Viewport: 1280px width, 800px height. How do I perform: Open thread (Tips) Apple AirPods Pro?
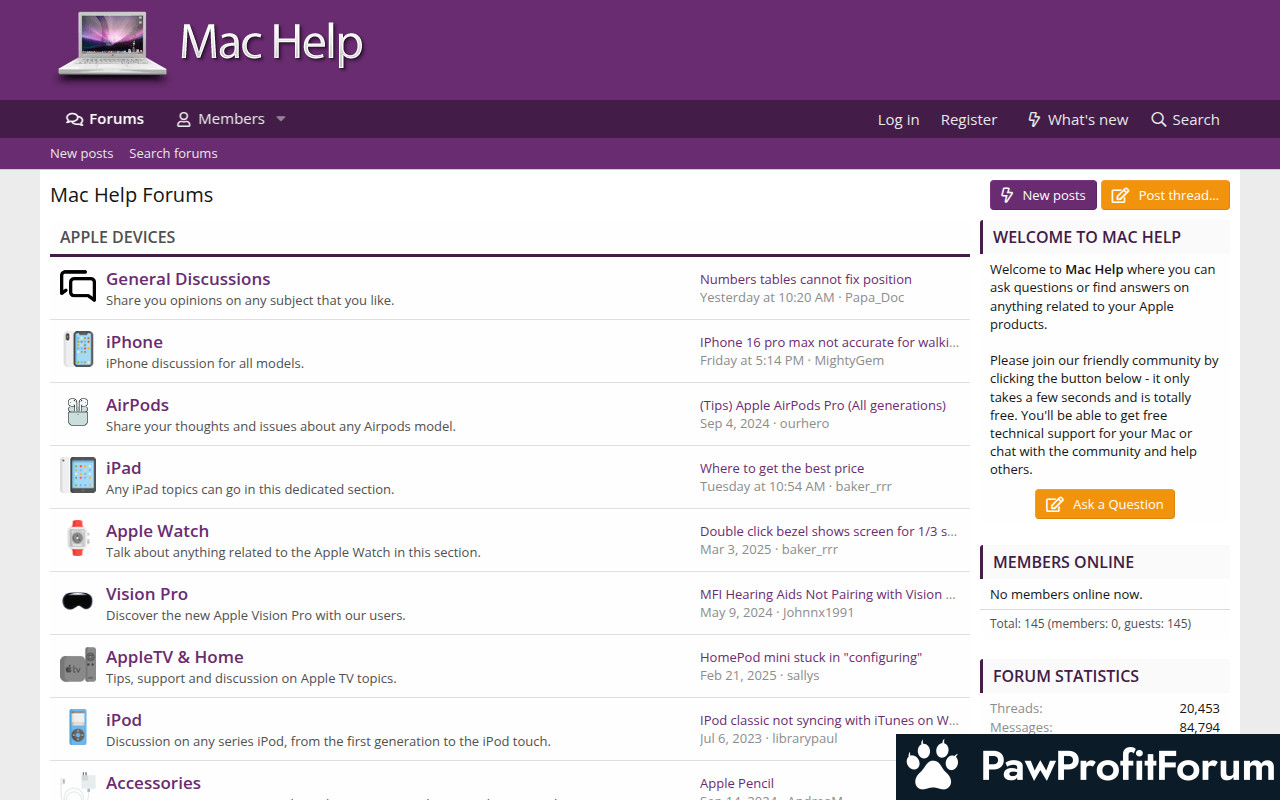click(x=823, y=405)
